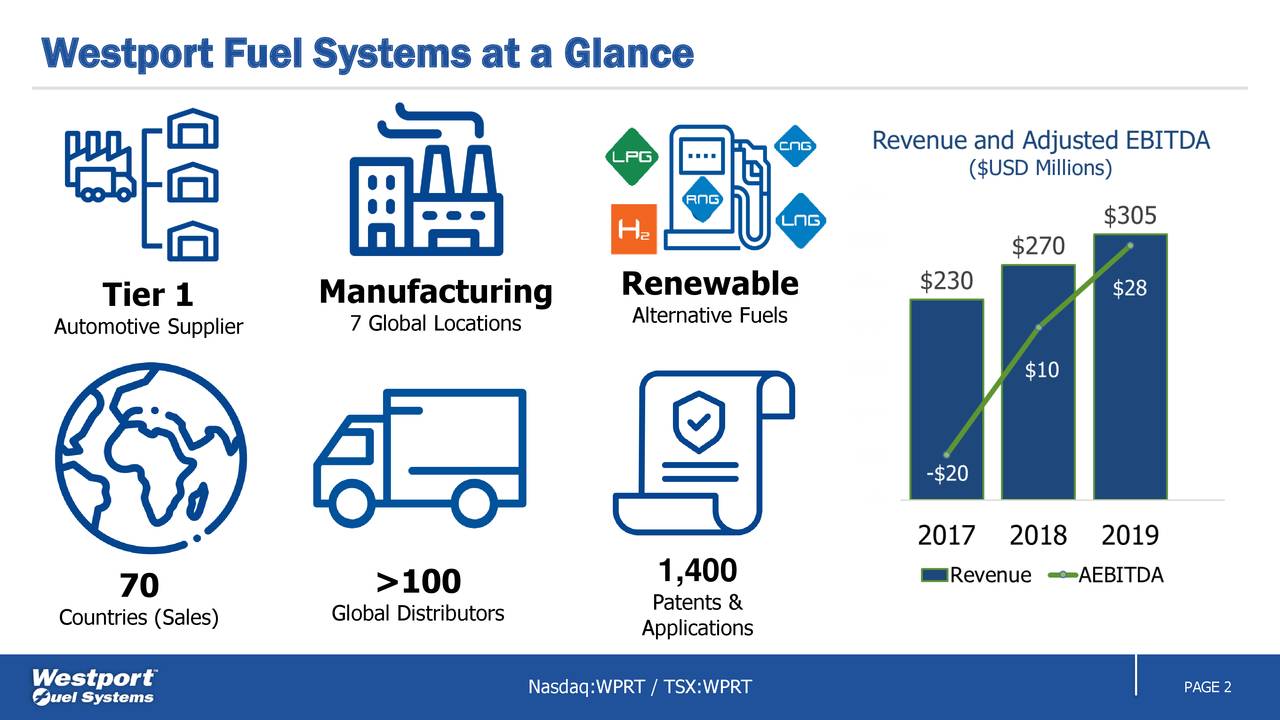This screenshot has height=720, width=1280.
Task: Click the blue CNG diamond badge
Action: pos(795,146)
